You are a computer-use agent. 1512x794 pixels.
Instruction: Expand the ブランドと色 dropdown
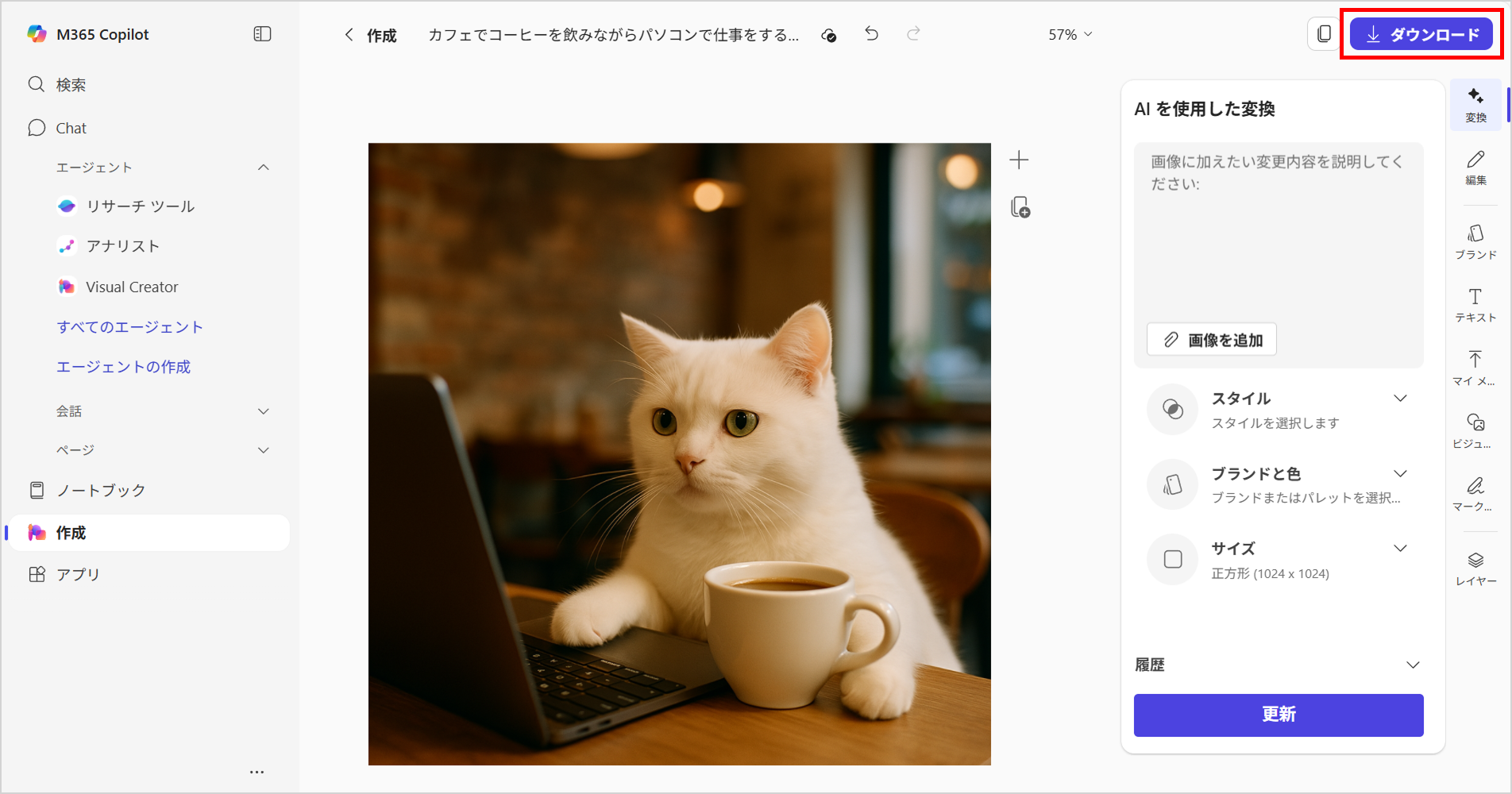1401,474
